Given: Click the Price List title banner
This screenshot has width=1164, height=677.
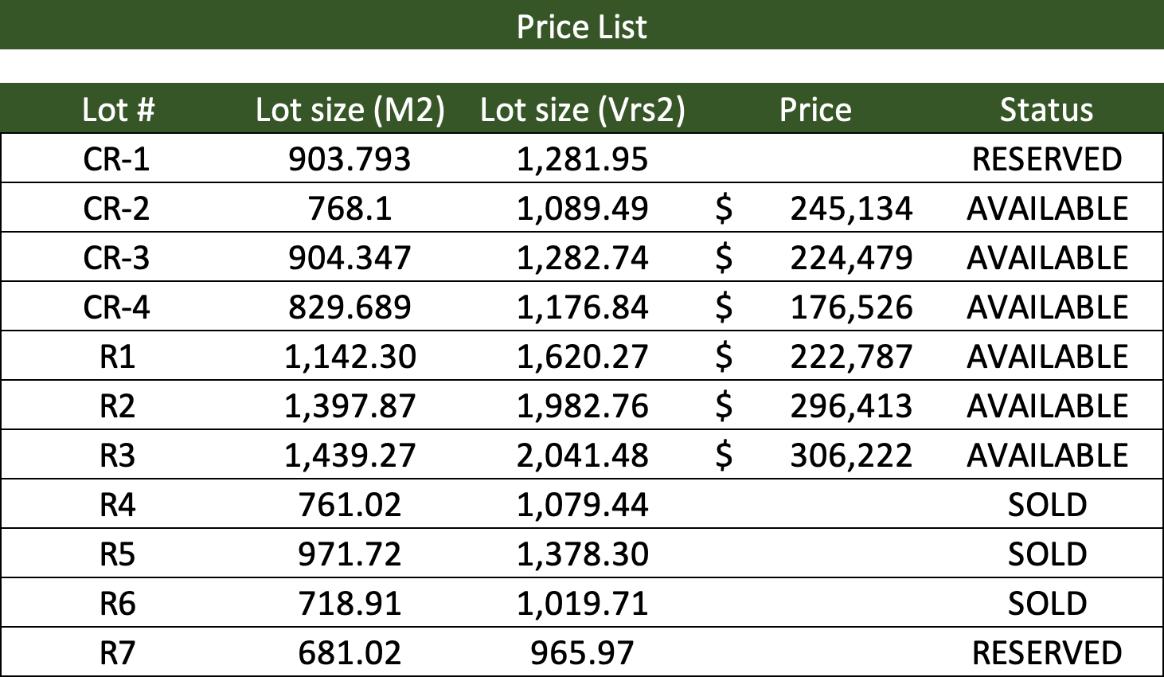Looking at the screenshot, I should (x=581, y=26).
